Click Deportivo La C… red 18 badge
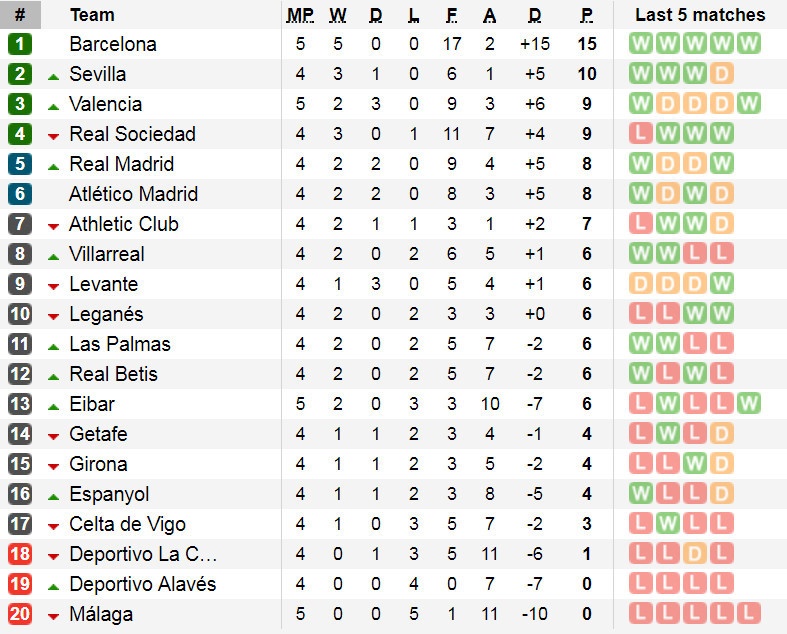Viewport: 787px width, 634px height. [x=20, y=554]
